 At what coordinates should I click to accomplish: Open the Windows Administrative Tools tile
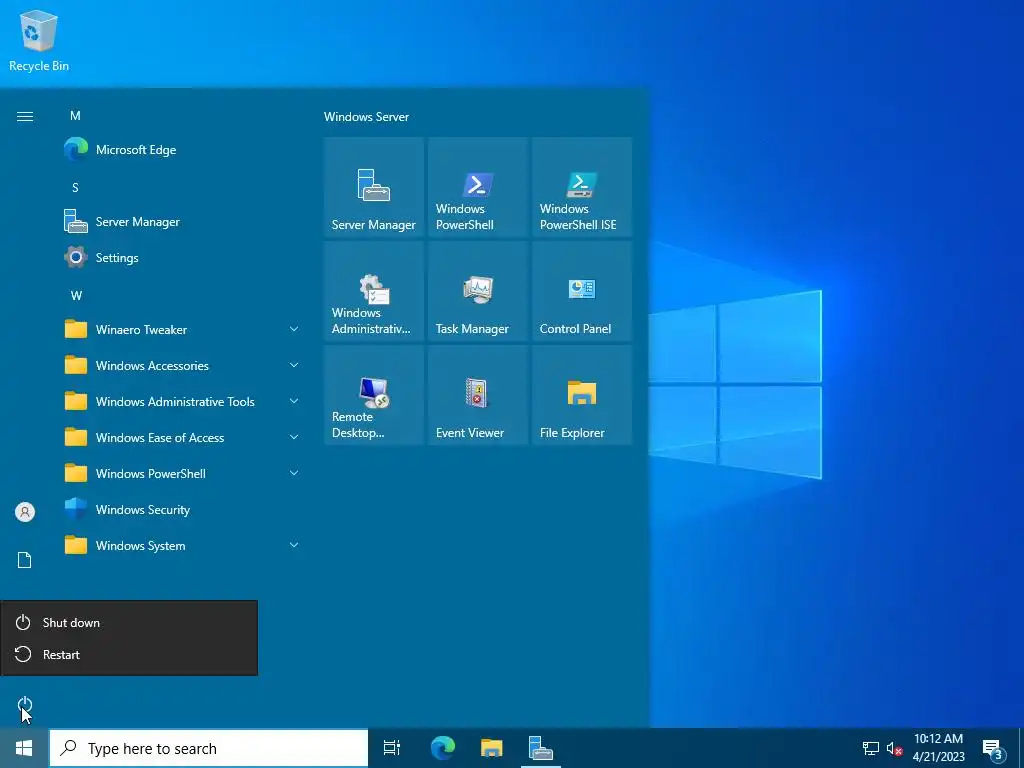pos(374,291)
